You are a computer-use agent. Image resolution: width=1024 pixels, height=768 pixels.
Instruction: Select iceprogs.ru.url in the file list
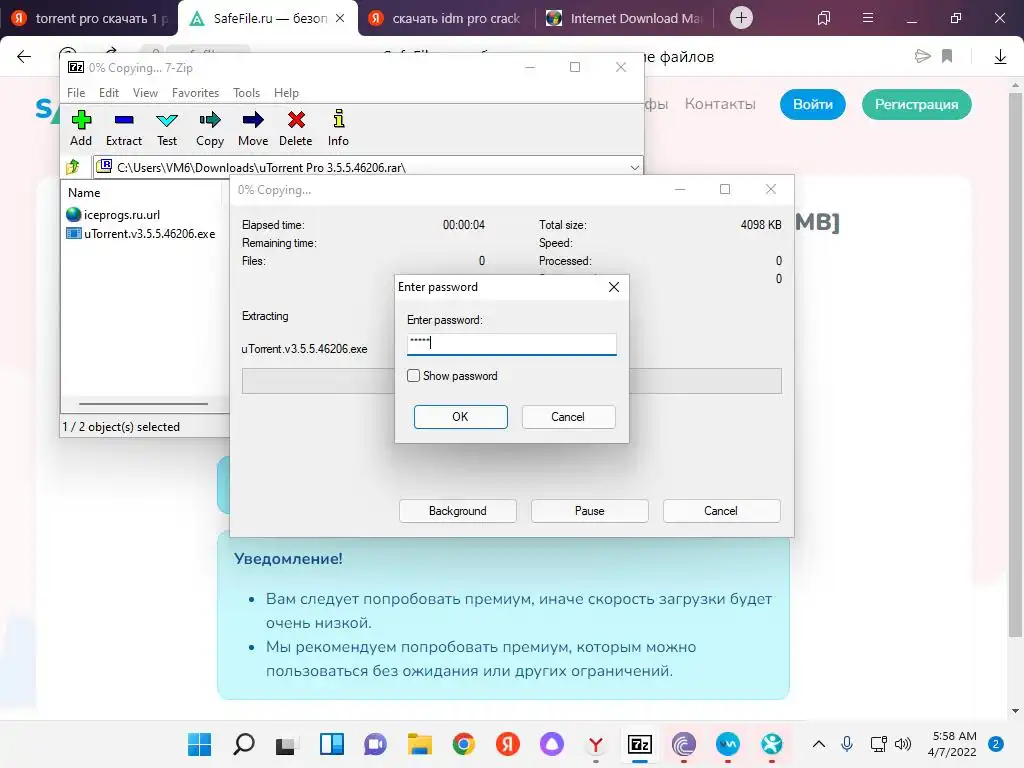(113, 215)
